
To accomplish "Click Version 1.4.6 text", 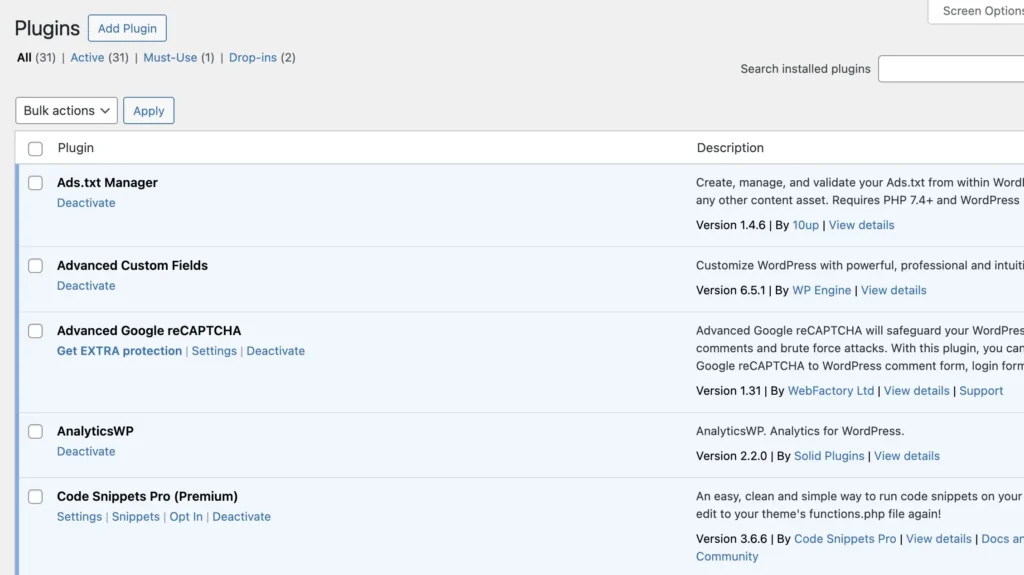I will coord(730,225).
